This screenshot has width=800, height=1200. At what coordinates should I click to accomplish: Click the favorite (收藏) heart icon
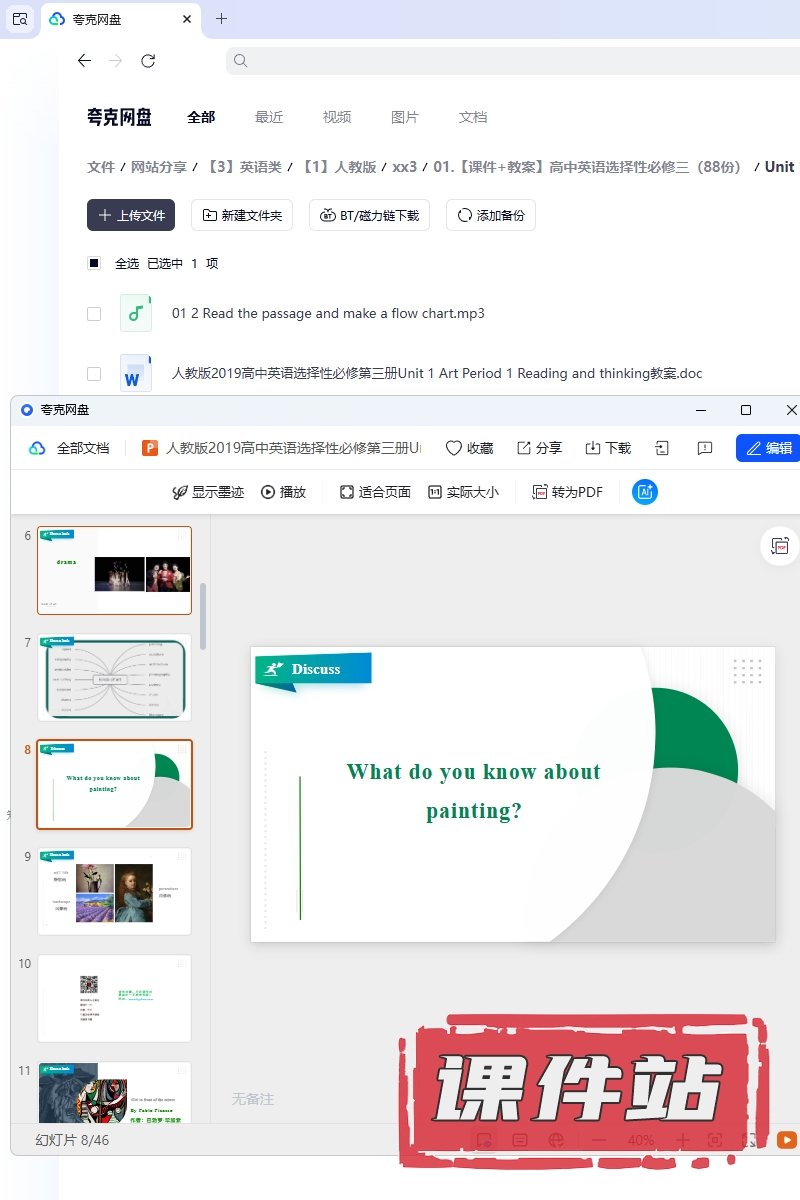(x=454, y=448)
